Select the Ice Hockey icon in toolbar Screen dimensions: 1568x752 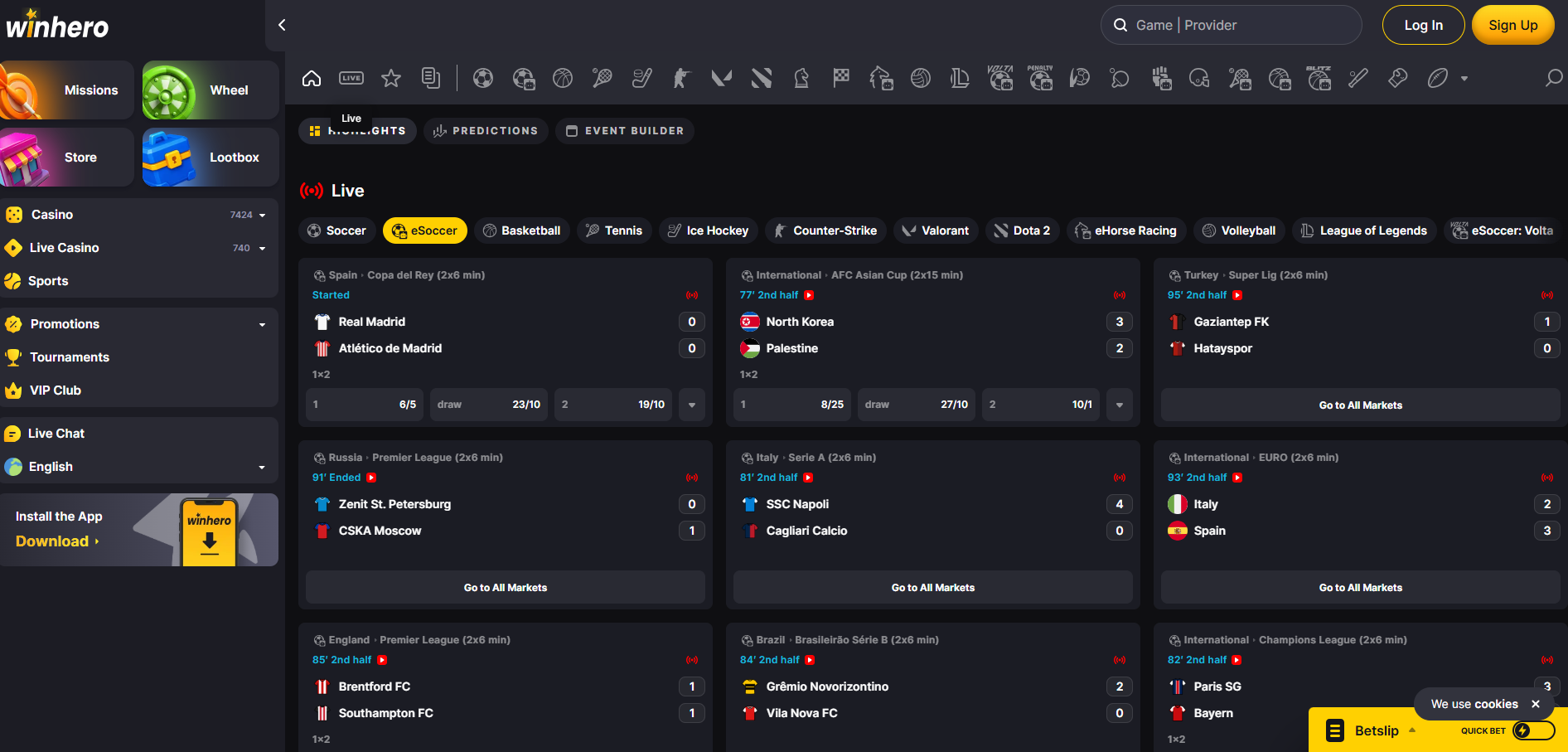[642, 79]
